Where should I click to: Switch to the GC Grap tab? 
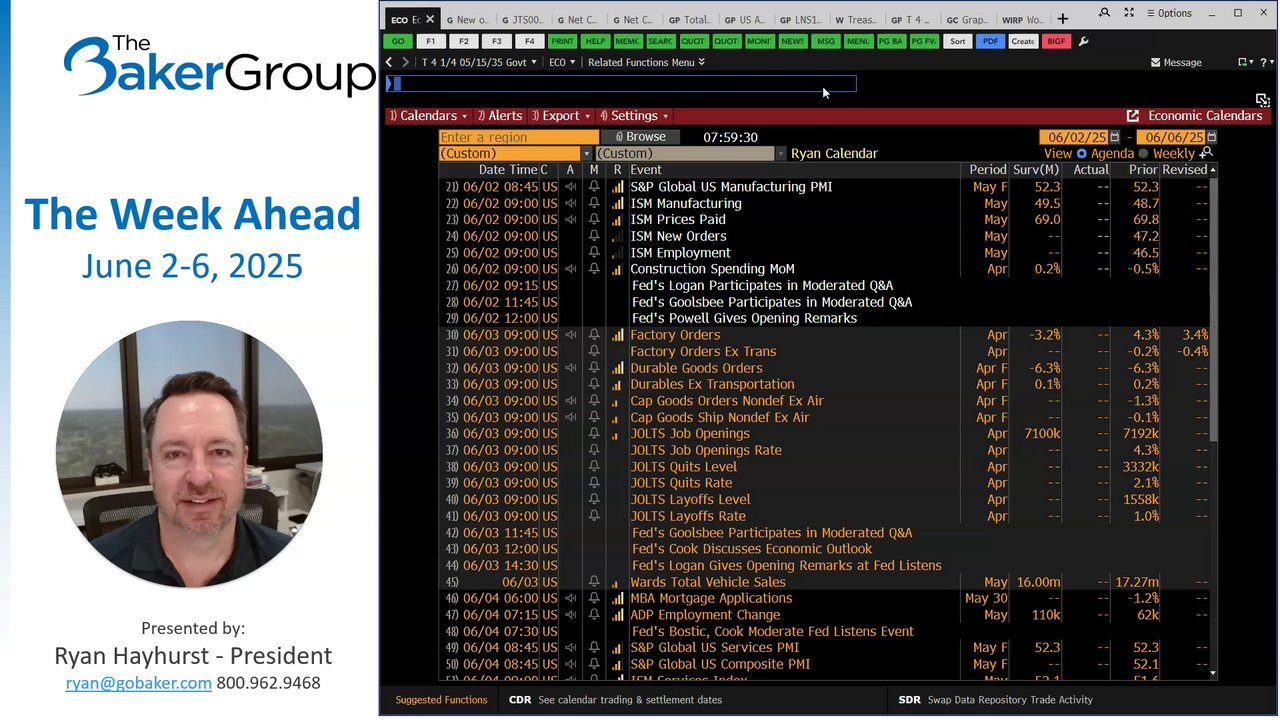click(x=967, y=19)
